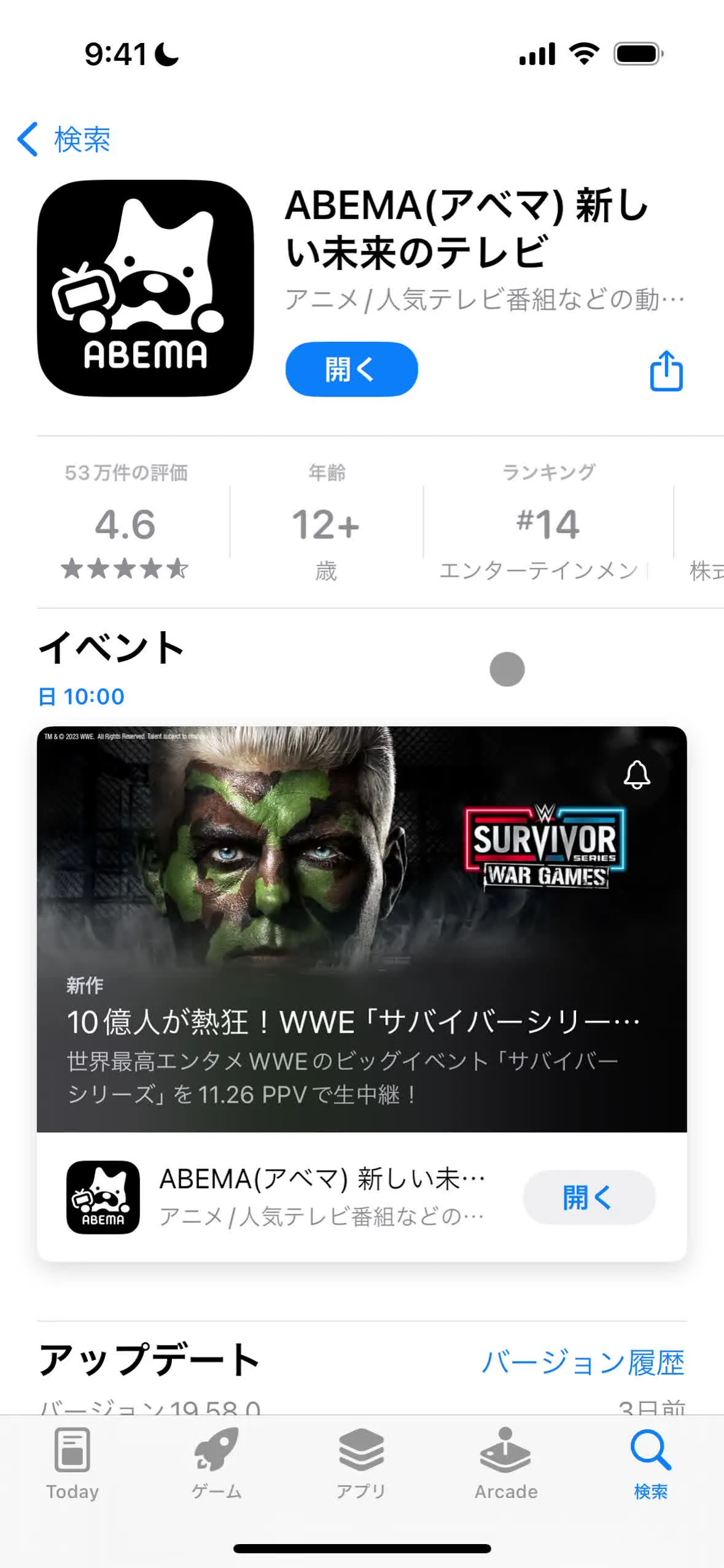The image size is (724, 1568).
Task: Tap the share icon beside the open button
Action: click(x=666, y=370)
